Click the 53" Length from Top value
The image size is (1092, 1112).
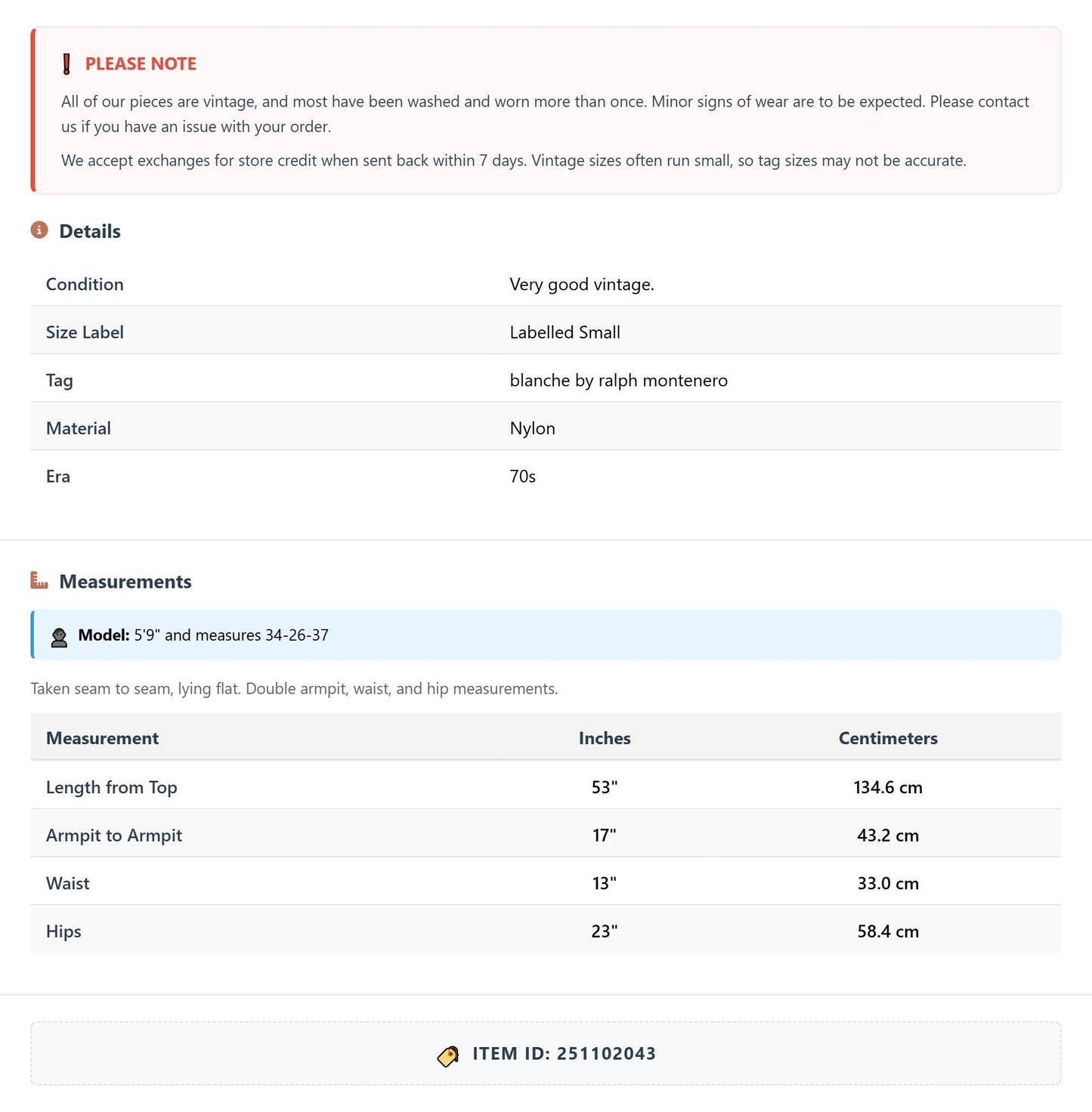[x=605, y=787]
